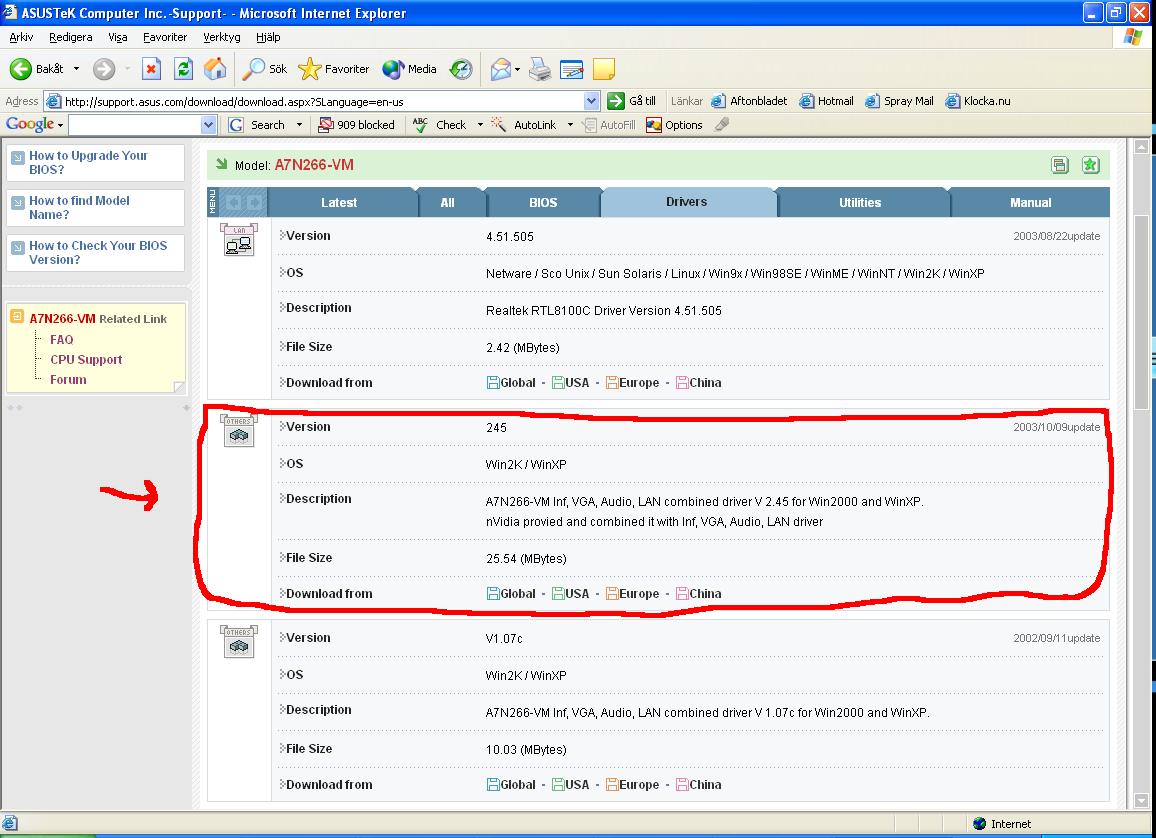Download V1.07c driver from China
The height and width of the screenshot is (838, 1156).
tap(699, 785)
